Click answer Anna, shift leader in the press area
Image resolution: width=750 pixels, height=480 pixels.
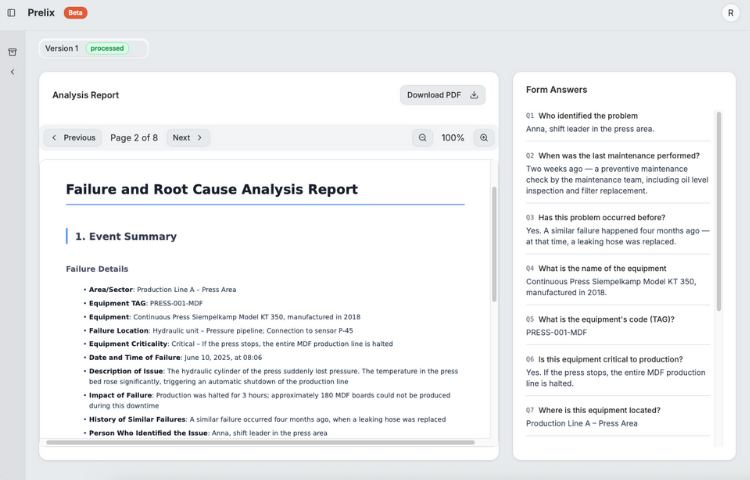pyautogui.click(x=590, y=129)
